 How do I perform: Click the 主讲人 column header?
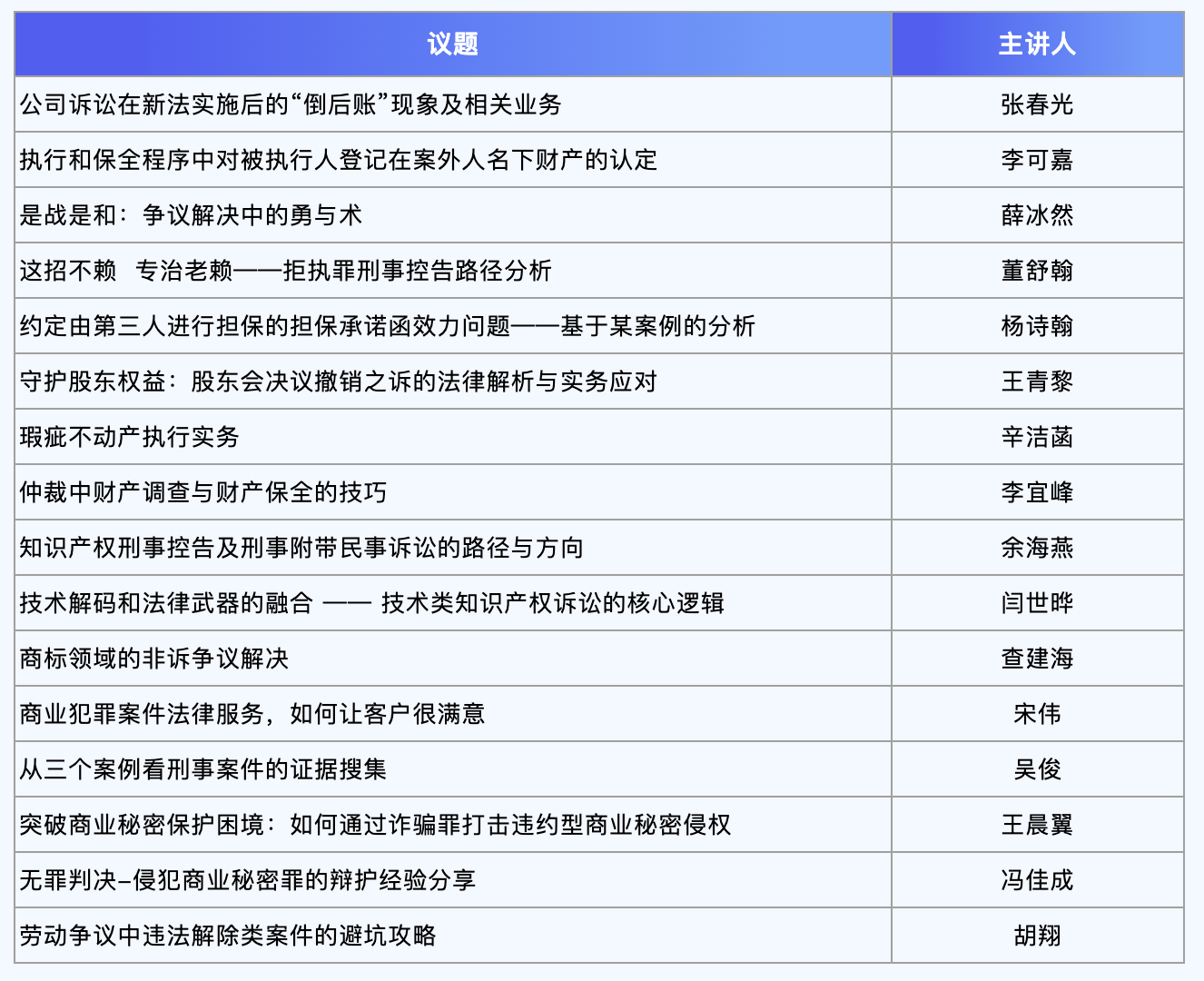(x=1037, y=44)
